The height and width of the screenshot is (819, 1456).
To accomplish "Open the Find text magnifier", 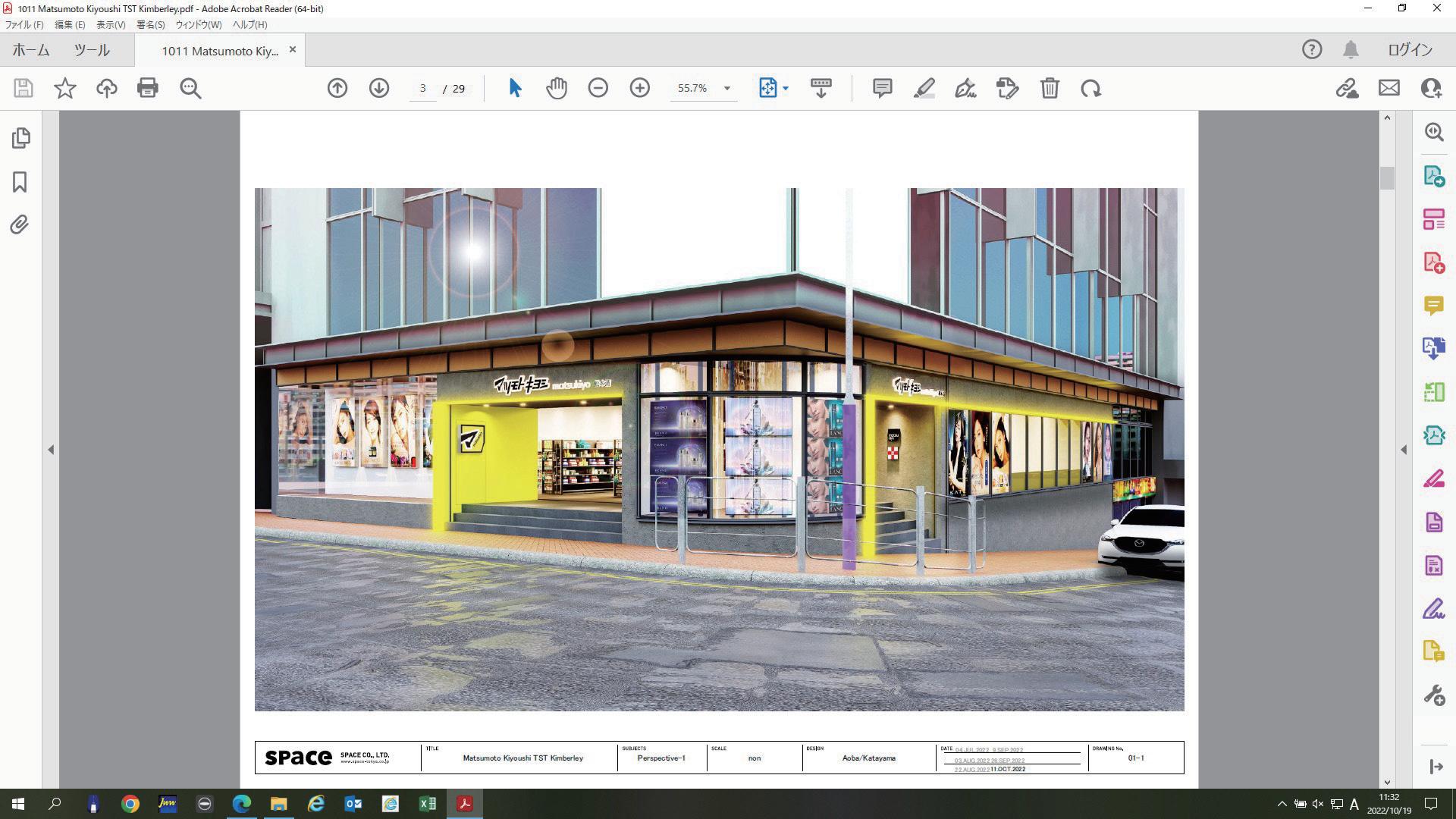I will (190, 88).
